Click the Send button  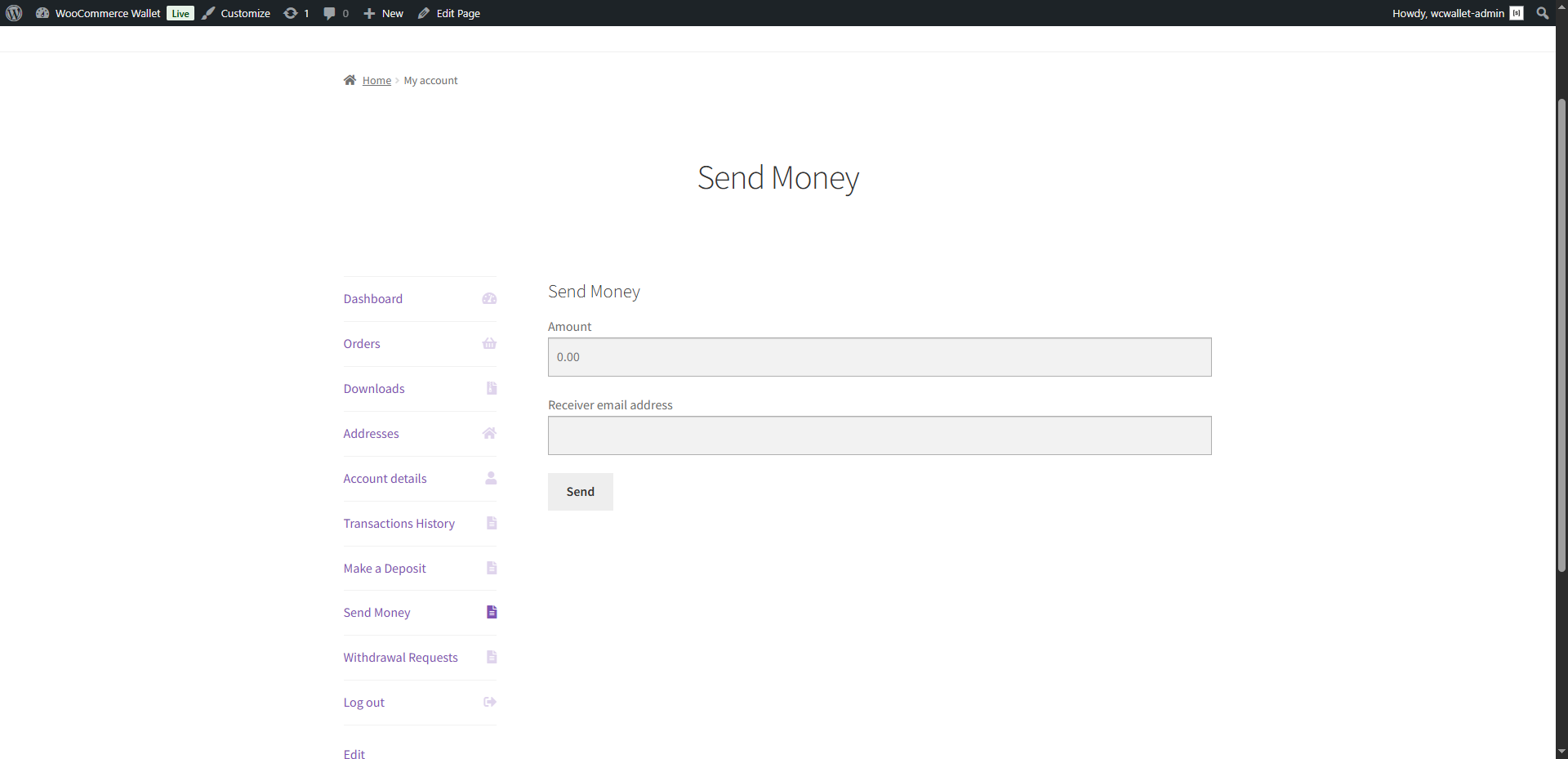tap(581, 492)
